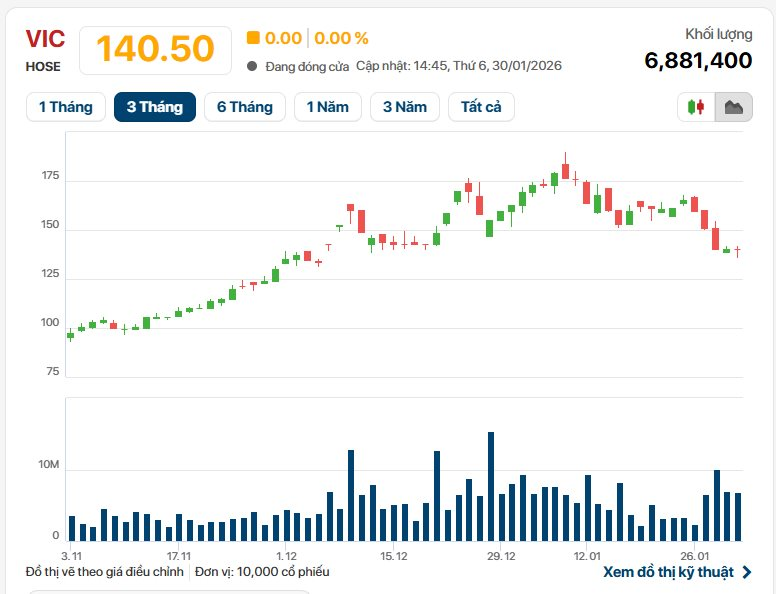Show 3 Năm price history
This screenshot has height=594, width=776.
point(404,107)
